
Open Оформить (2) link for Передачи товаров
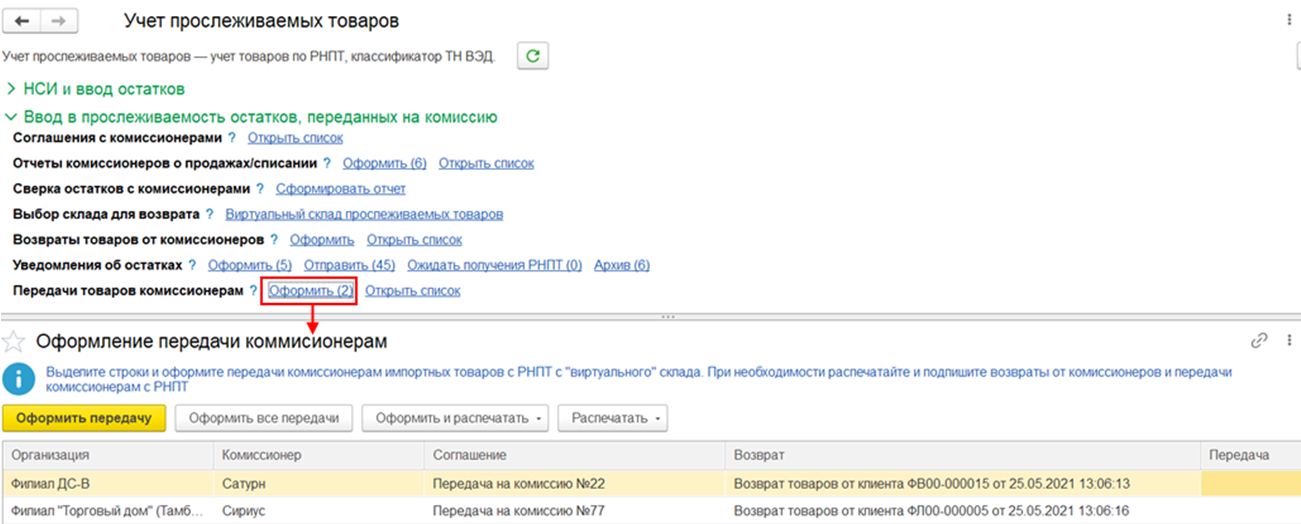click(310, 291)
